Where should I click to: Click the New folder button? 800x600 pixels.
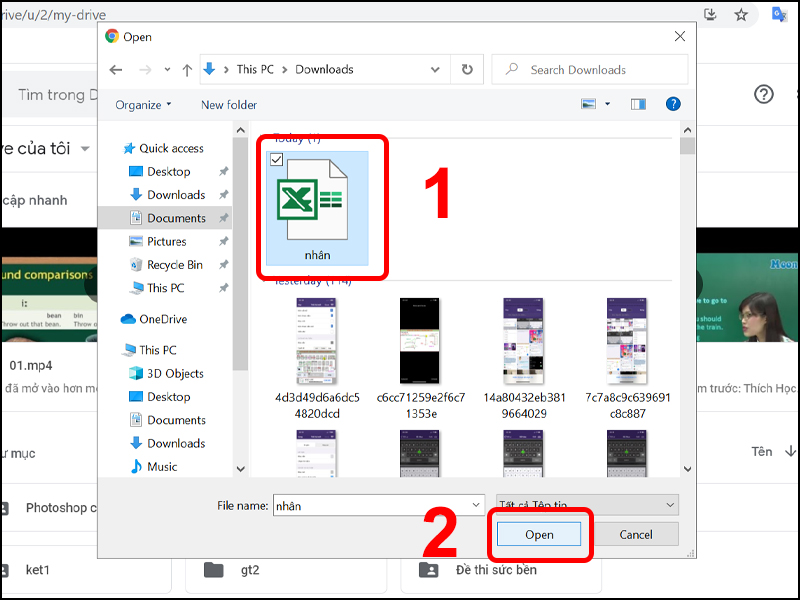pos(228,104)
